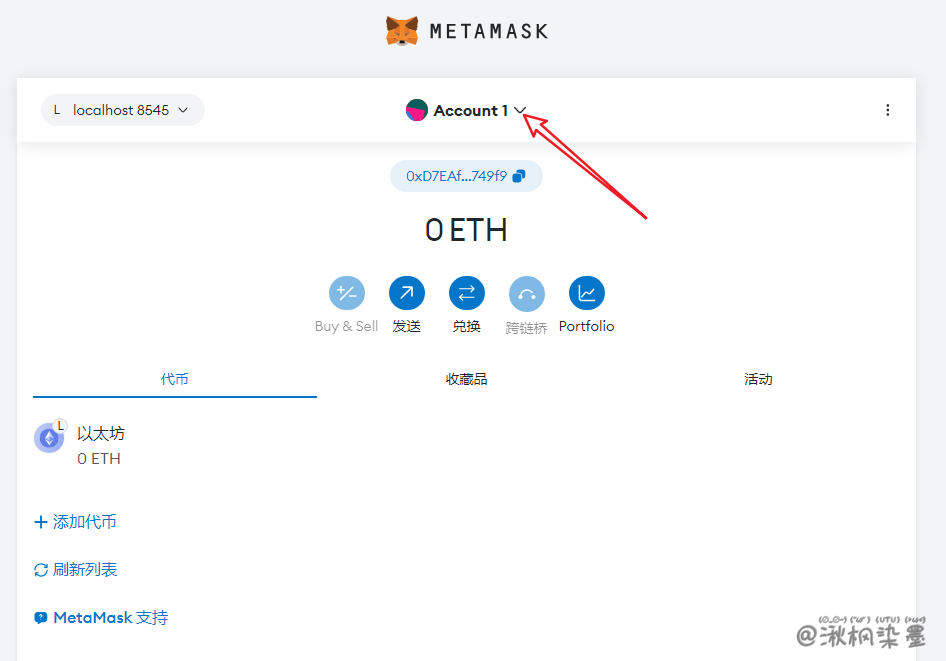
Task: Click Refresh list (刷新列表) link
Action: (76, 570)
